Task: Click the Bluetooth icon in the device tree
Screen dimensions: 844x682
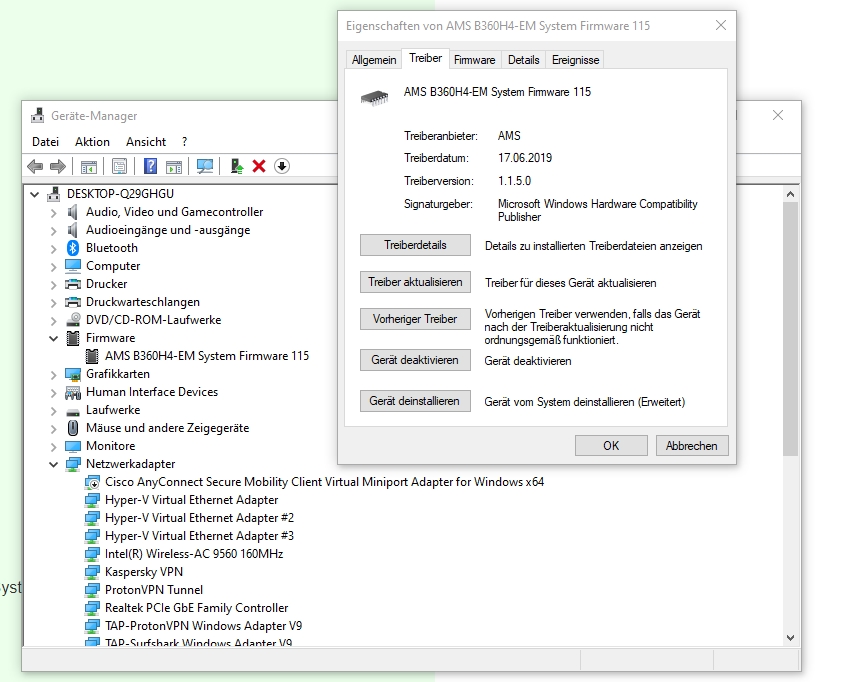Action: pyautogui.click(x=73, y=248)
